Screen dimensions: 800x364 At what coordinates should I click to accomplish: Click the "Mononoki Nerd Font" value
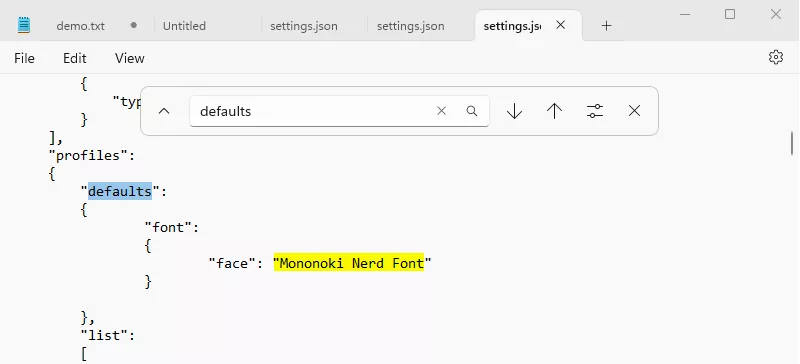click(352, 263)
